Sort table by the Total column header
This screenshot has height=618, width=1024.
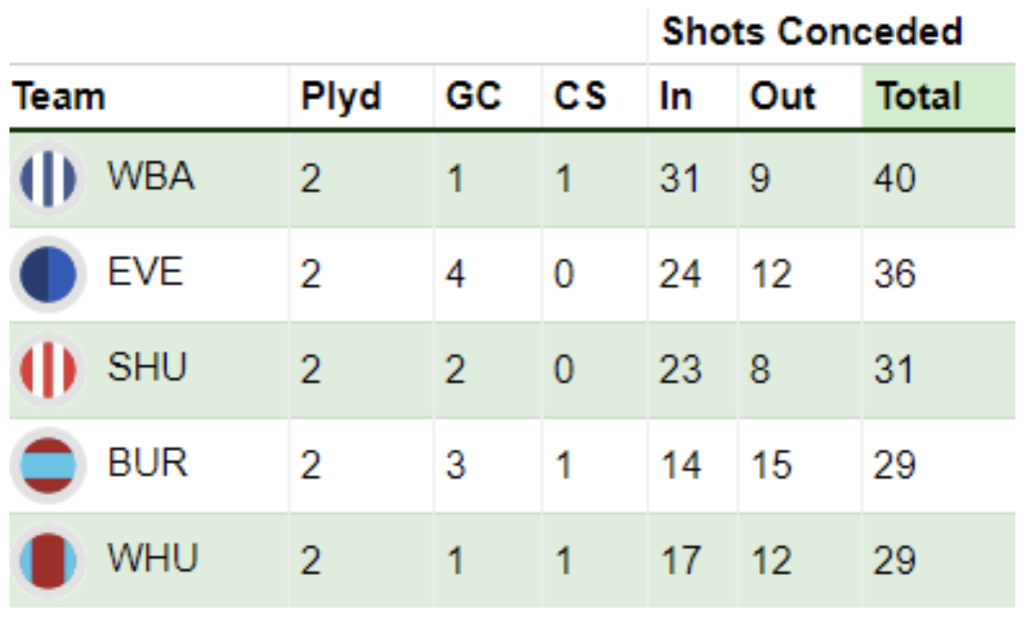(x=919, y=97)
